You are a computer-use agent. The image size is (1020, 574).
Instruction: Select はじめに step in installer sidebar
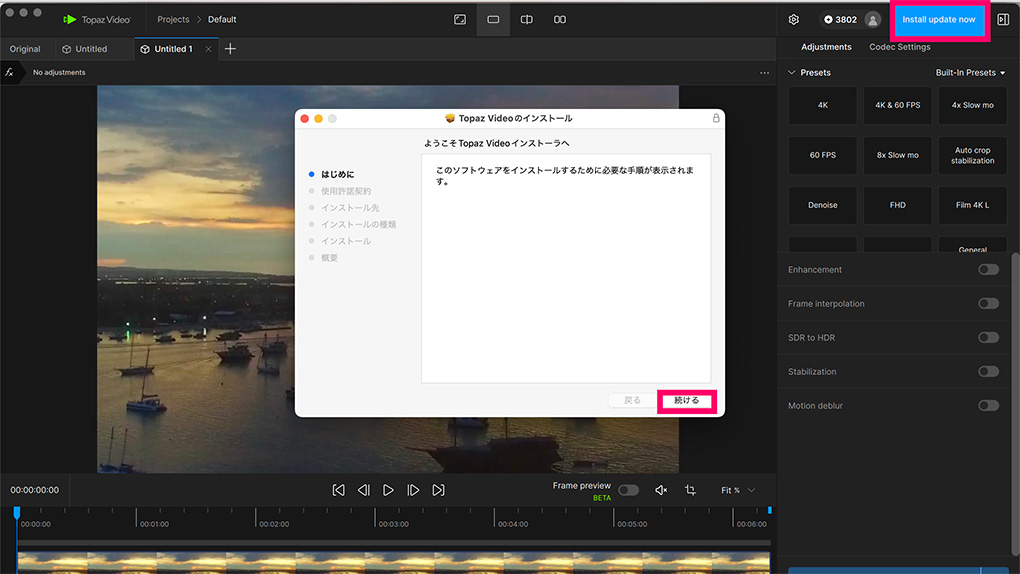pyautogui.click(x=337, y=174)
